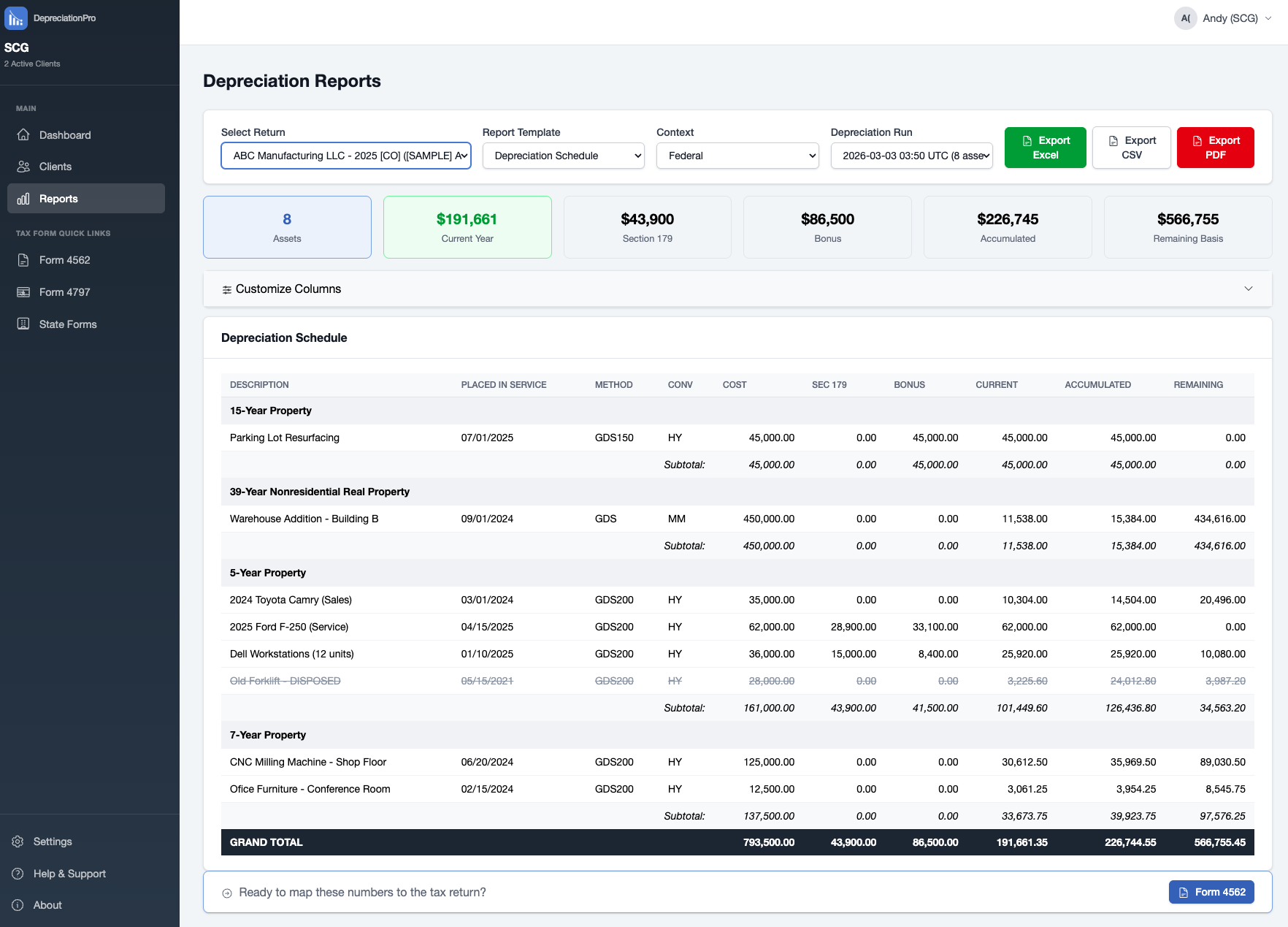This screenshot has width=1288, height=927.
Task: Click the 7-Year Property group header
Action: point(737,735)
